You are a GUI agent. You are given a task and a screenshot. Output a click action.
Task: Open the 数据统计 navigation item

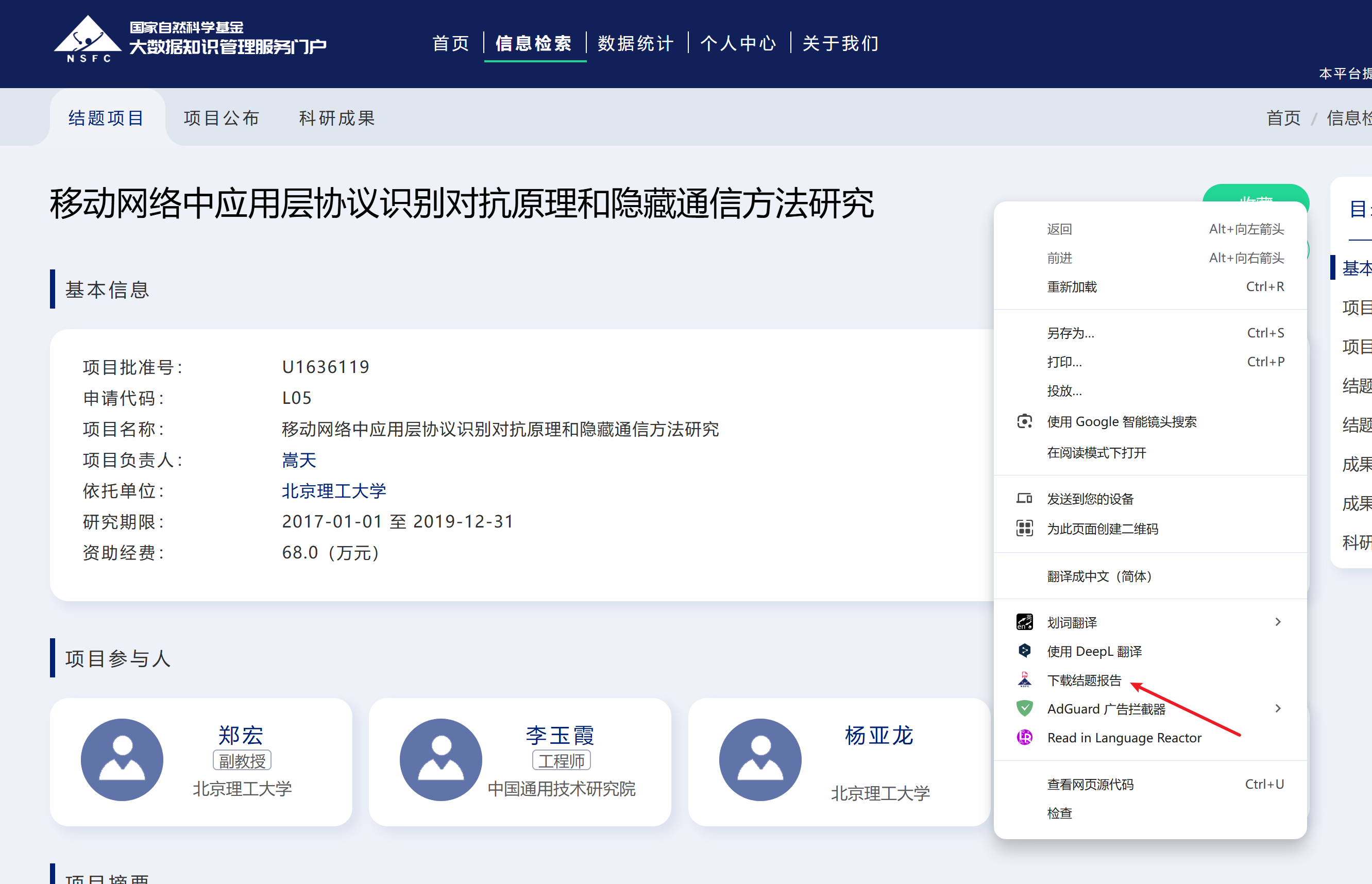(x=635, y=44)
